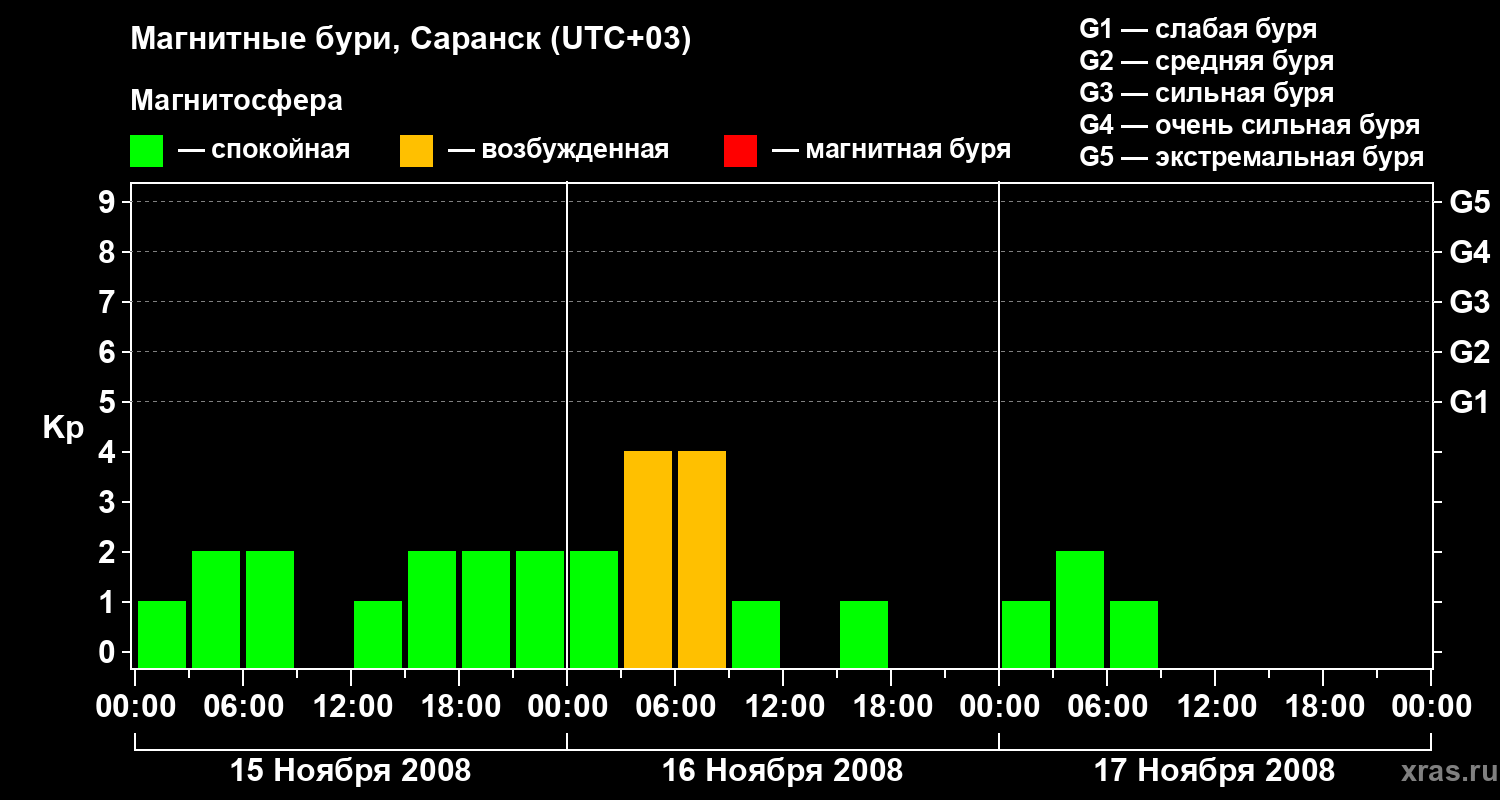This screenshot has width=1500, height=800.
Task: Select the 'G5 — экстремальная буря' description line
Action: [x=1251, y=157]
